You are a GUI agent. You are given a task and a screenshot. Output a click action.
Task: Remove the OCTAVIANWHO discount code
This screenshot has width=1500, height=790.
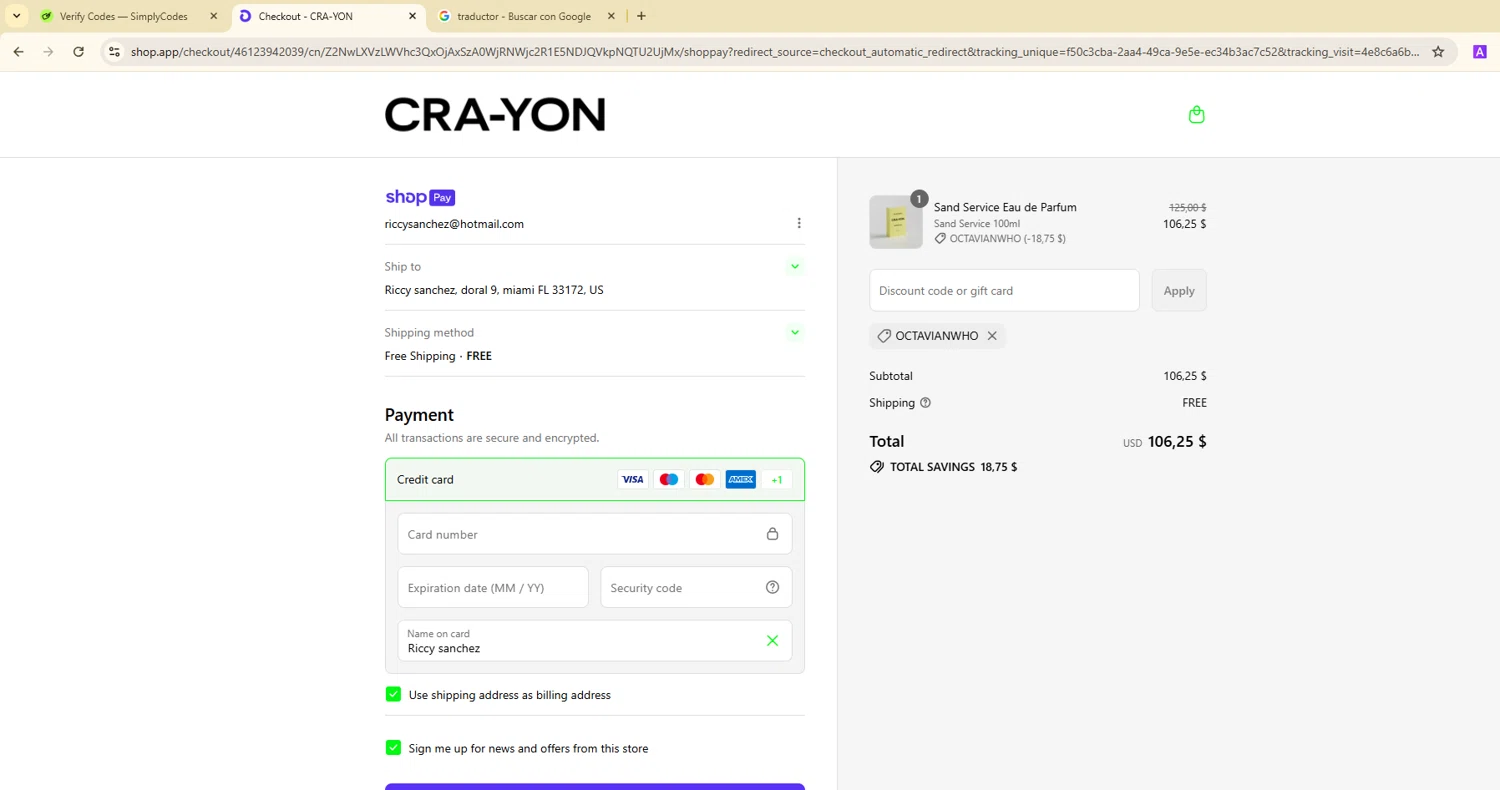coord(992,336)
